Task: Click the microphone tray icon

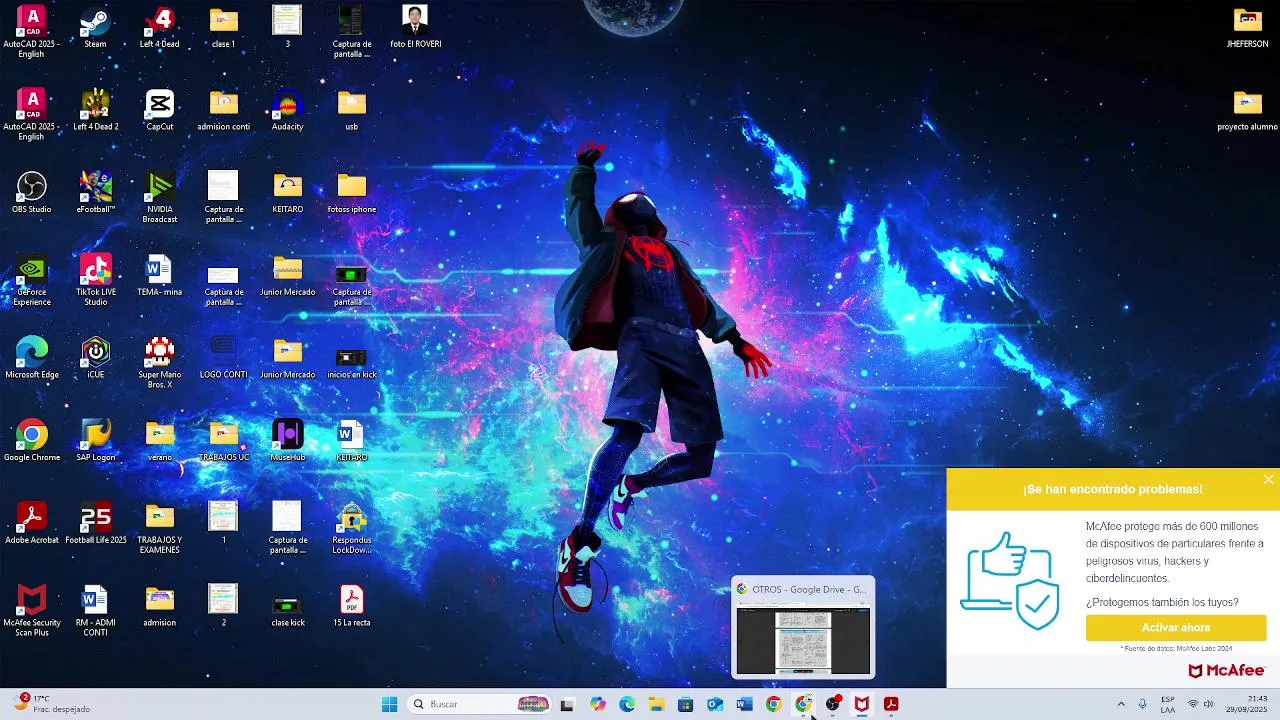Action: pyautogui.click(x=1142, y=704)
